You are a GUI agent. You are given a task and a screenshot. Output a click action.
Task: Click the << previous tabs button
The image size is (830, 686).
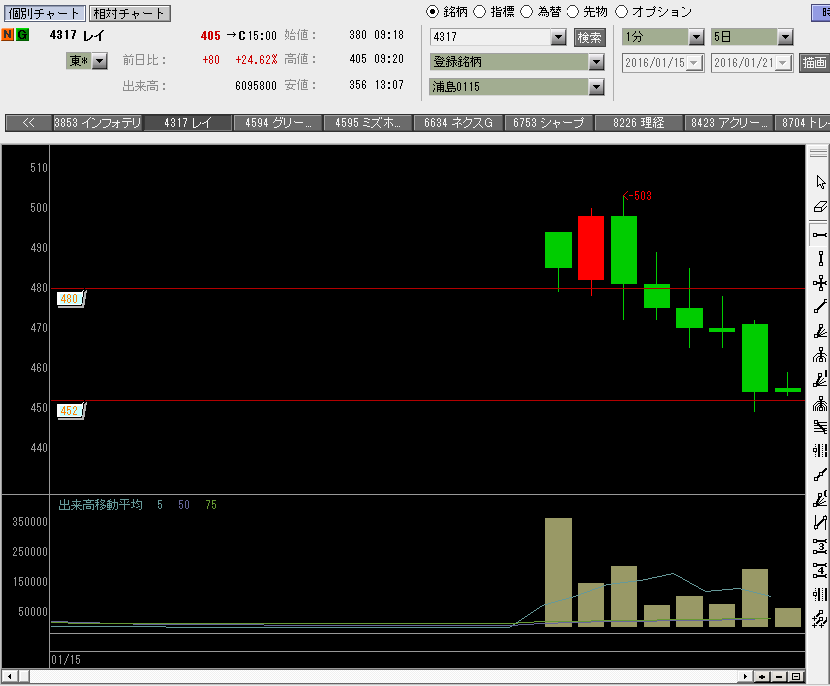pos(29,123)
